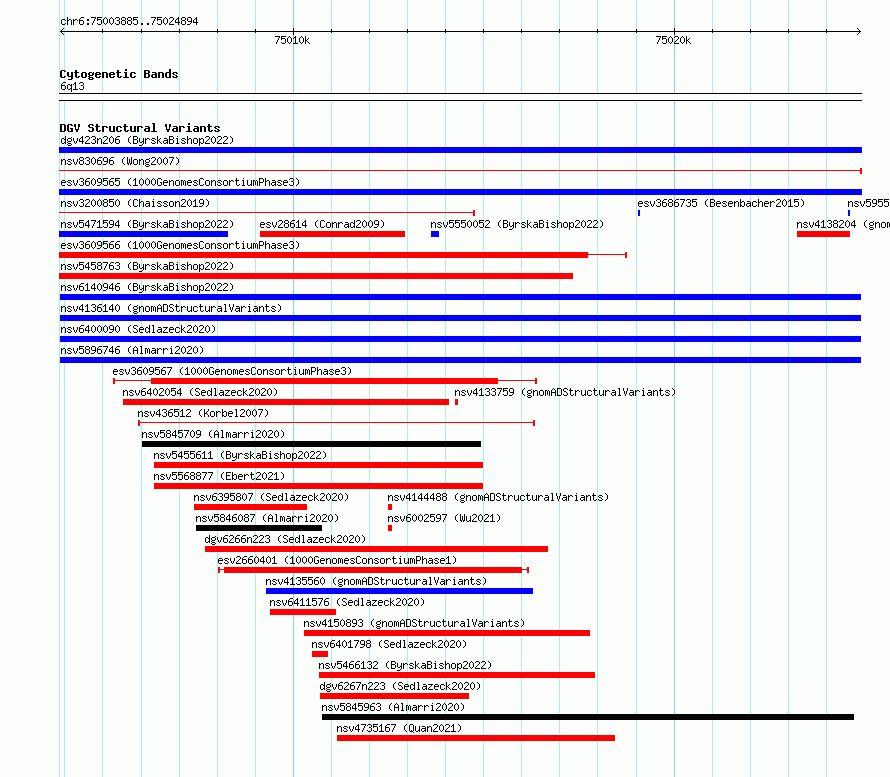Open nsv5466132 (ByrskaBishop2022) label
The height and width of the screenshot is (777, 890).
405,665
